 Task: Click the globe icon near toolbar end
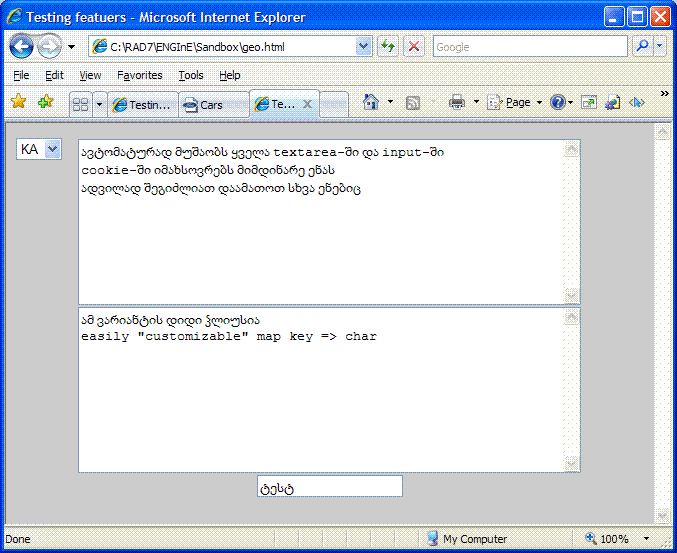click(613, 102)
